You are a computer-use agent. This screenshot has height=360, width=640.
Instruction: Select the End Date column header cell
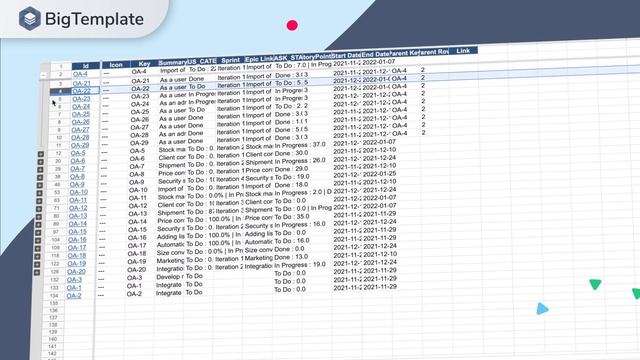(x=376, y=54)
